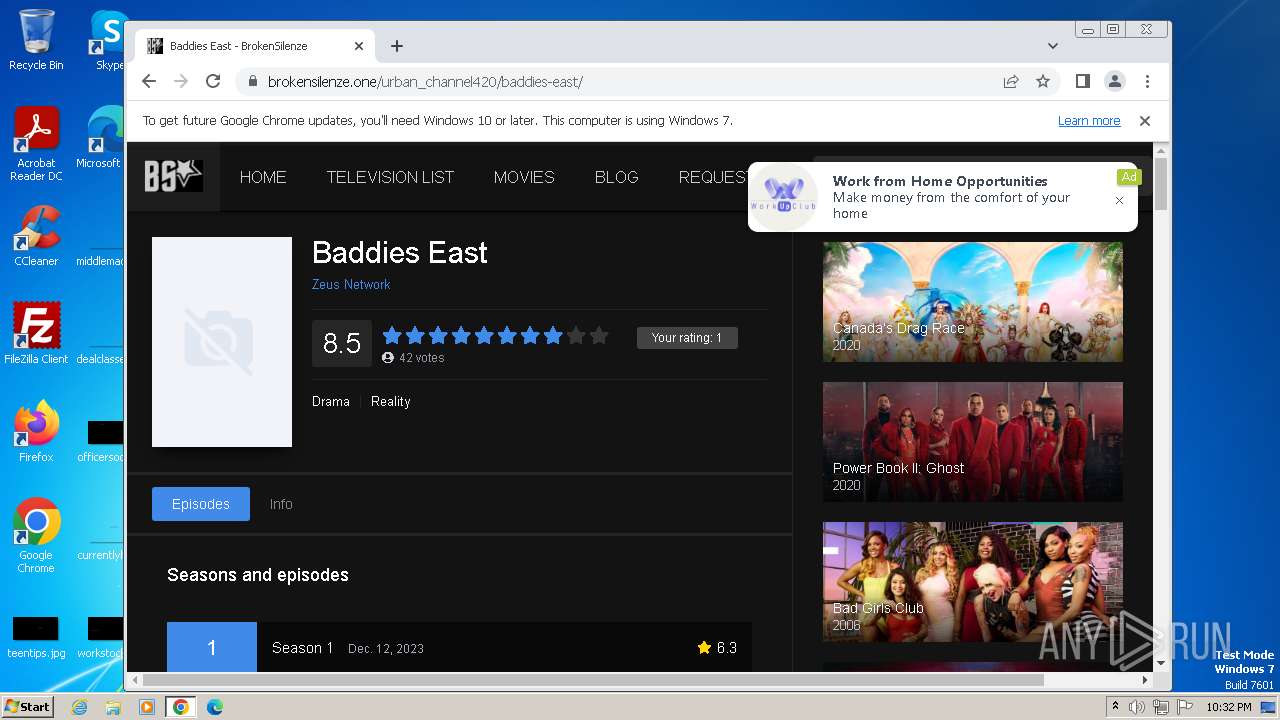Show hidden tray icons arrow
This screenshot has width=1280, height=720.
pos(1114,707)
